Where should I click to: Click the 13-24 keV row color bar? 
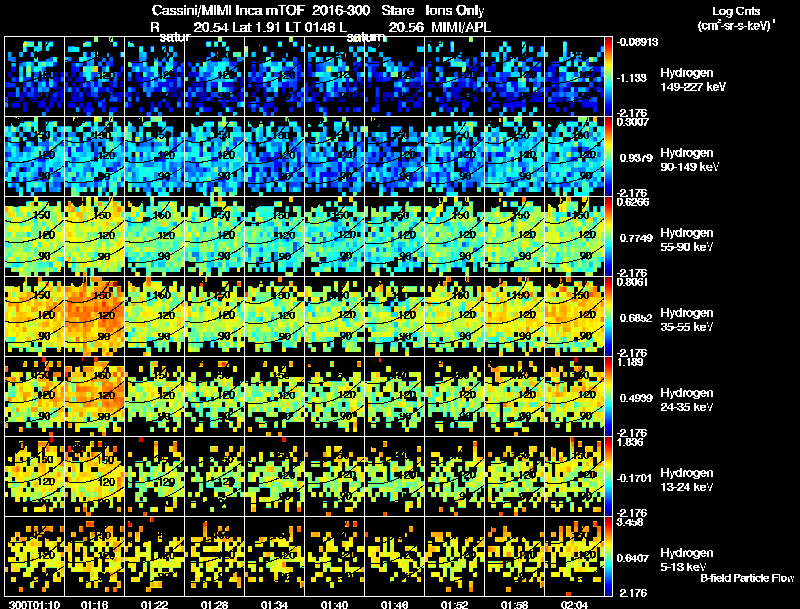pyautogui.click(x=608, y=477)
